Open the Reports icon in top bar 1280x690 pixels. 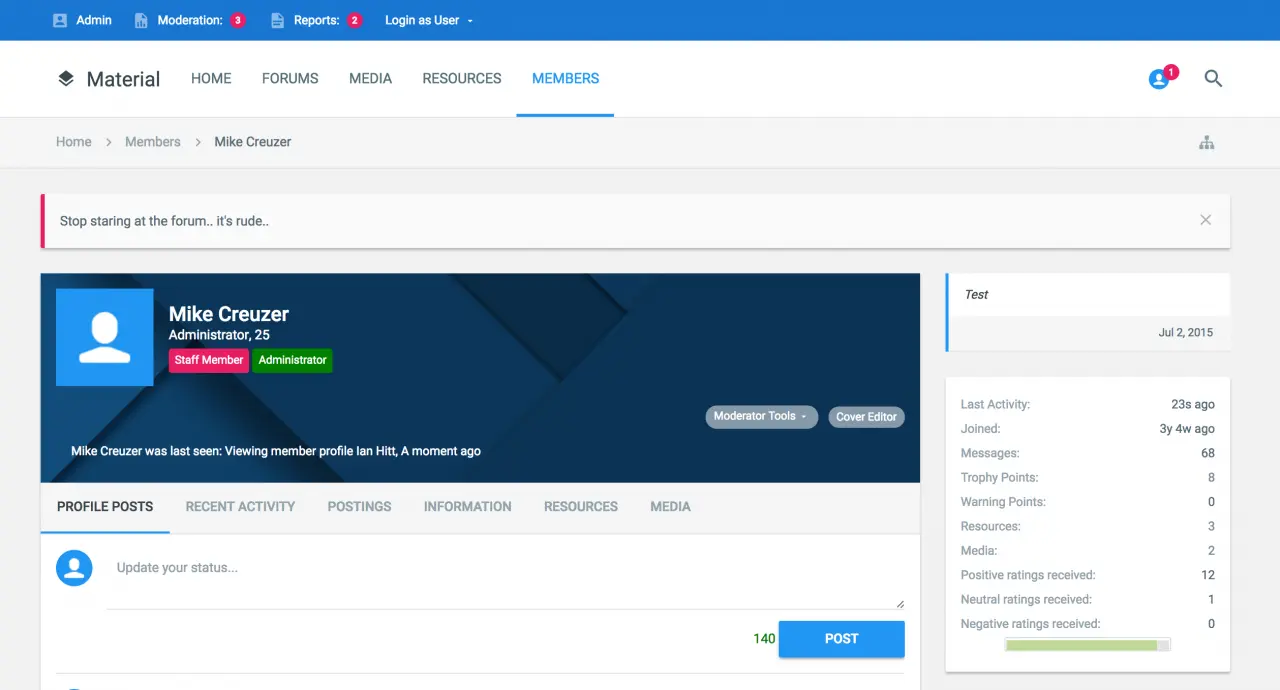coord(278,20)
